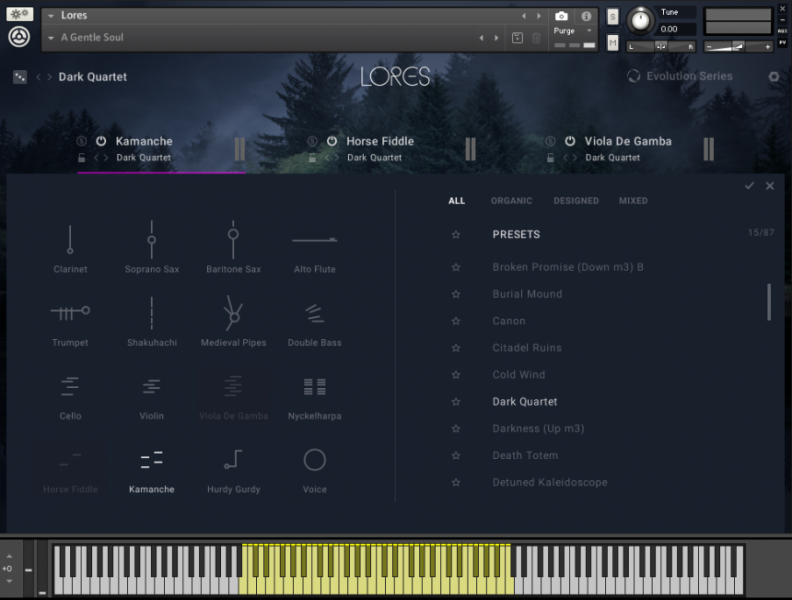Select the Clarinet instrument icon
Viewport: 792px width, 600px height.
click(70, 240)
